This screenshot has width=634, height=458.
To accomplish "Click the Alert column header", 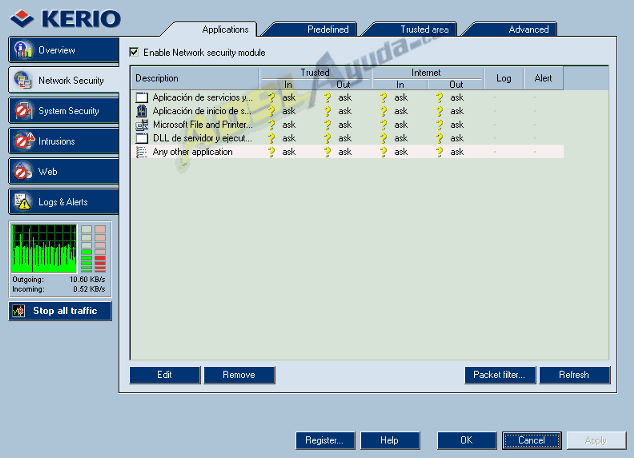I will pos(543,78).
